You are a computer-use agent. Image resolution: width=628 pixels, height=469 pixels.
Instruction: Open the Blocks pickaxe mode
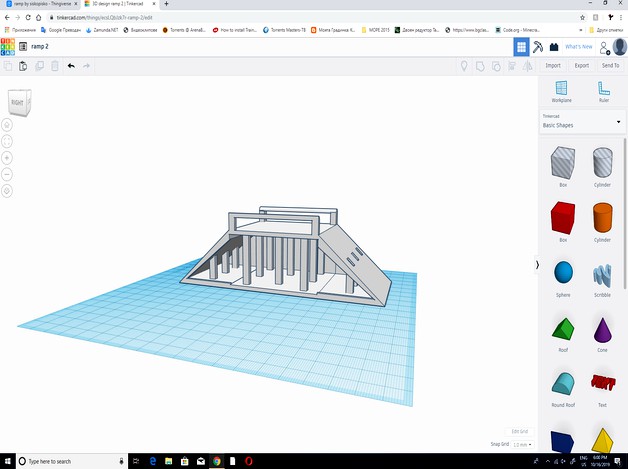click(537, 47)
